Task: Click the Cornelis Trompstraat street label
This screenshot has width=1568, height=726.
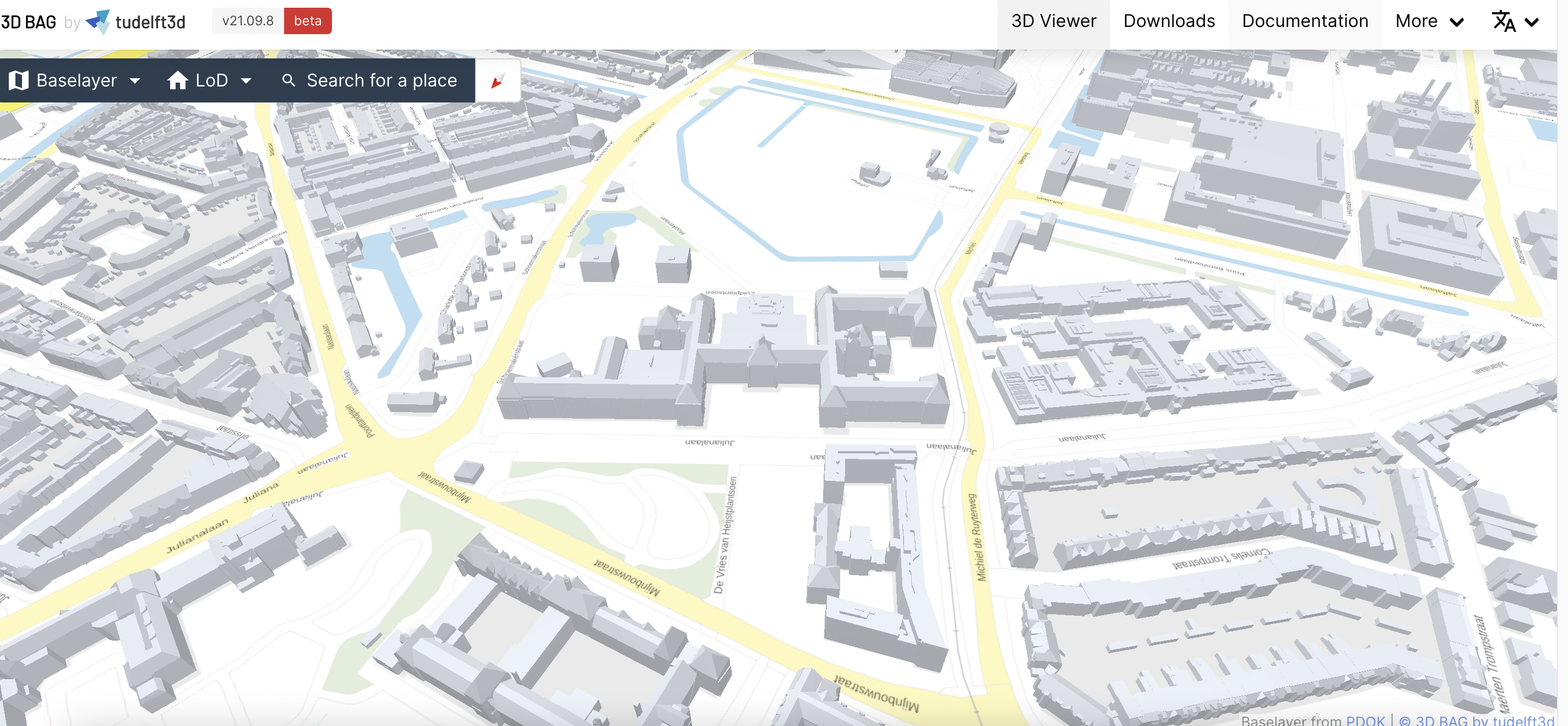Action: (1222, 559)
